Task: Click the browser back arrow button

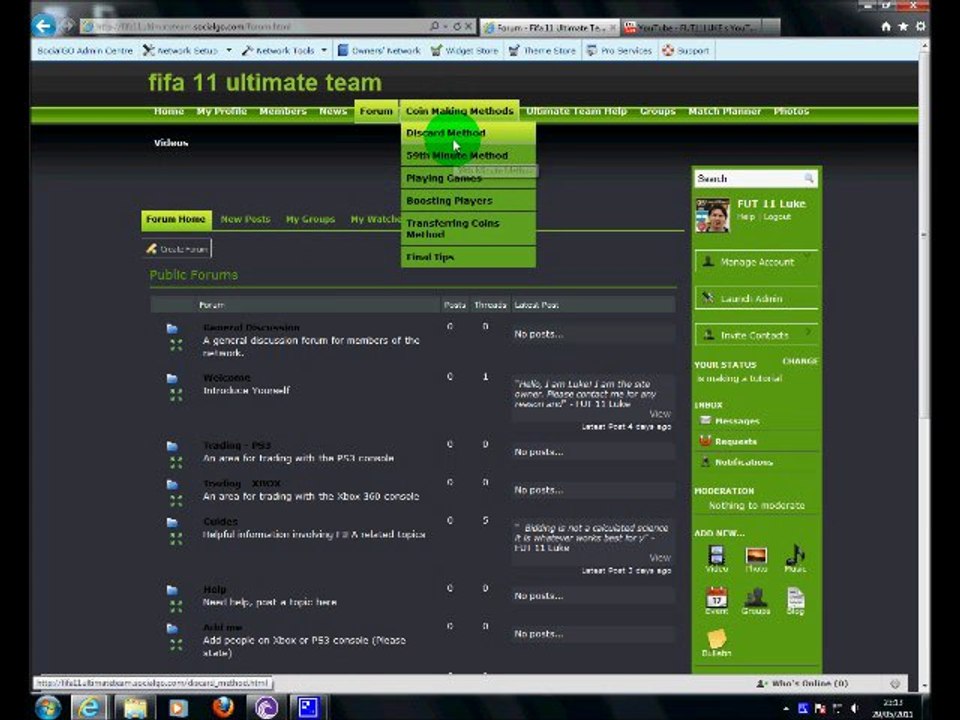Action: pos(44,26)
